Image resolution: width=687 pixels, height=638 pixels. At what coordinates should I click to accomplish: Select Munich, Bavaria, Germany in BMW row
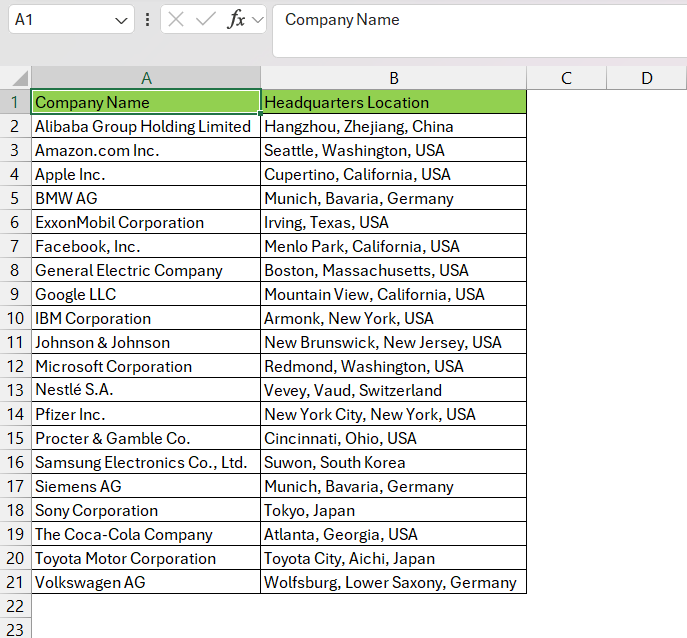(x=393, y=198)
